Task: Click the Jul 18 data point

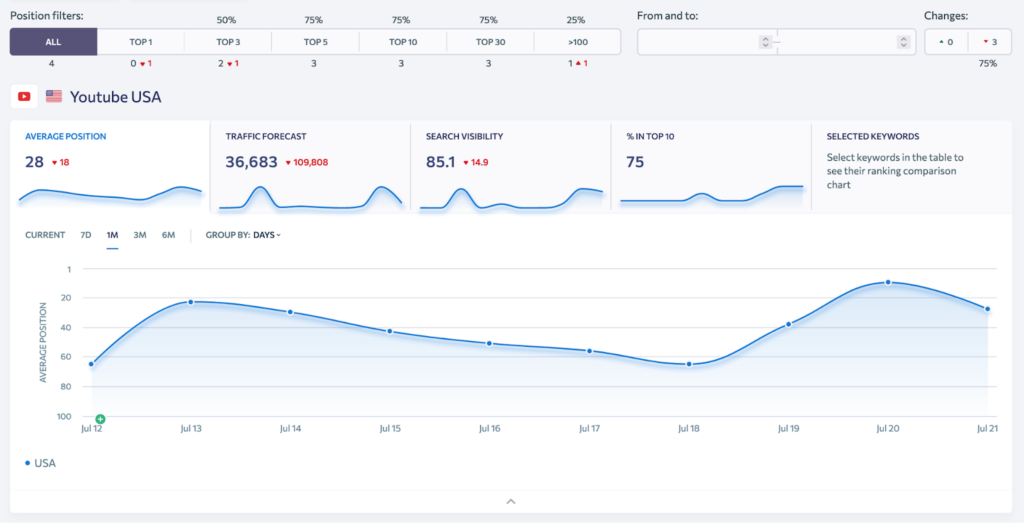Action: tap(689, 364)
